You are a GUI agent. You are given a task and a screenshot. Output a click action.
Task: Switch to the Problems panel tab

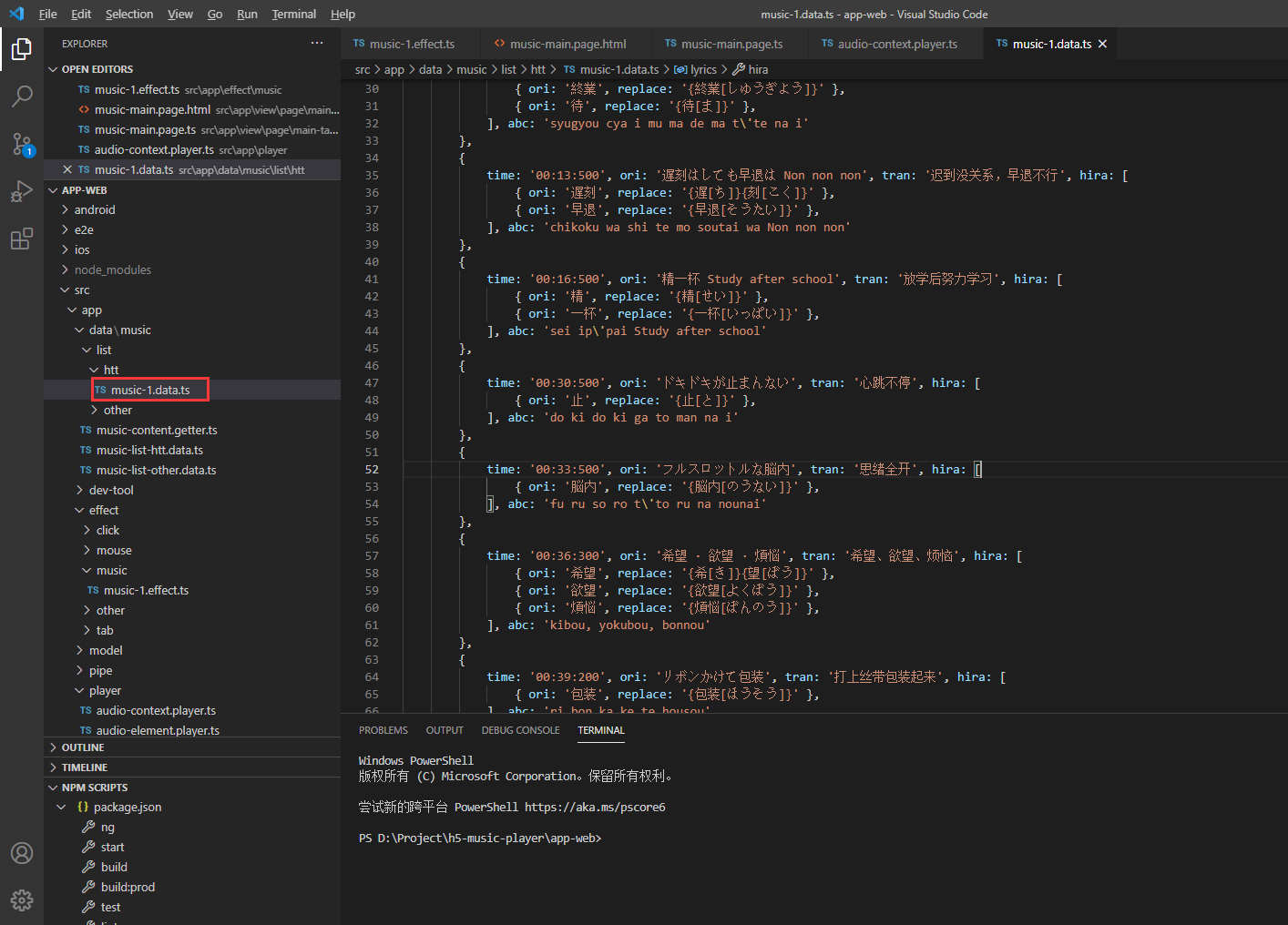pyautogui.click(x=383, y=730)
